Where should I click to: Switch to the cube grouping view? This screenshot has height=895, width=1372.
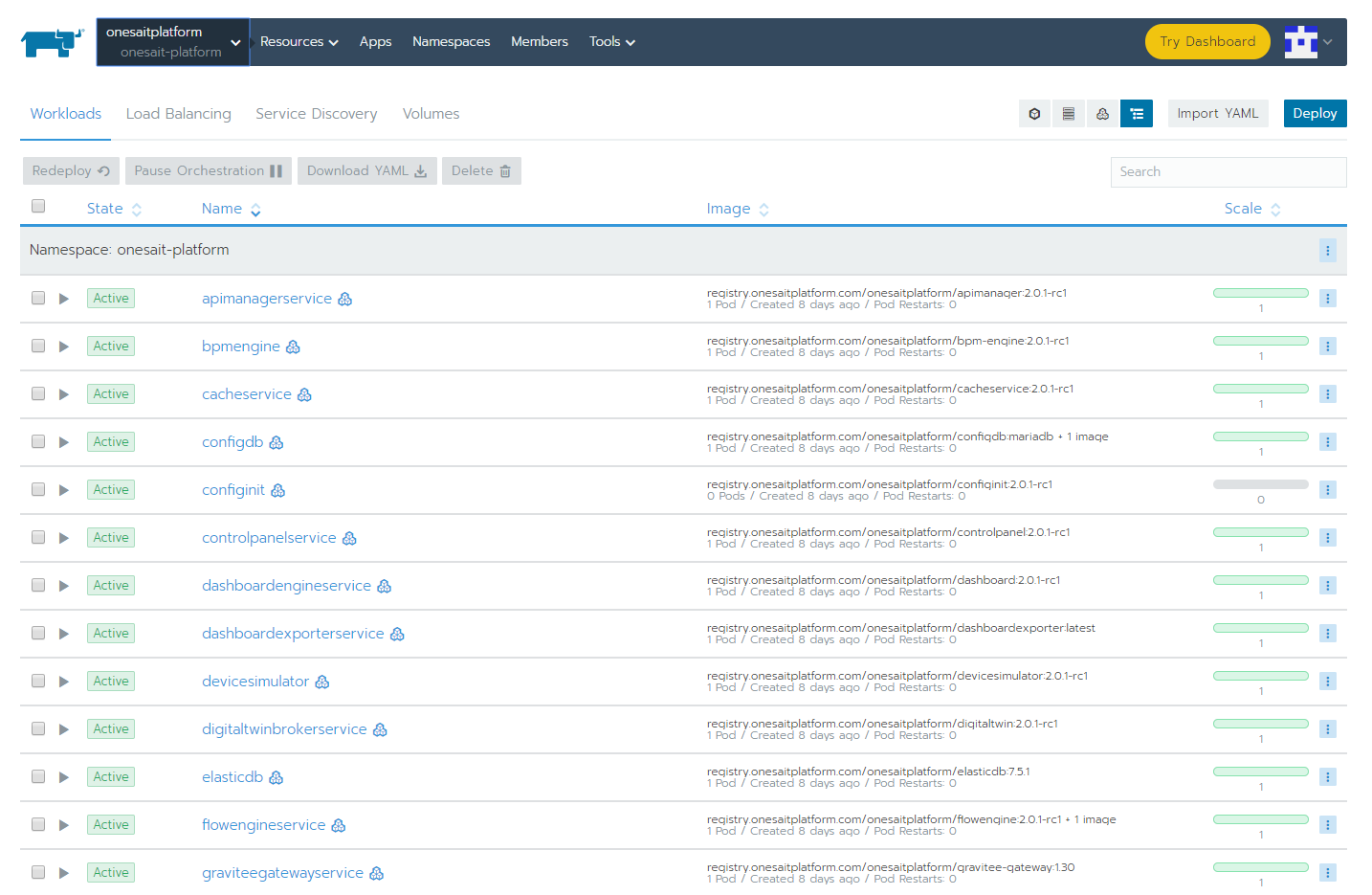pos(1034,113)
